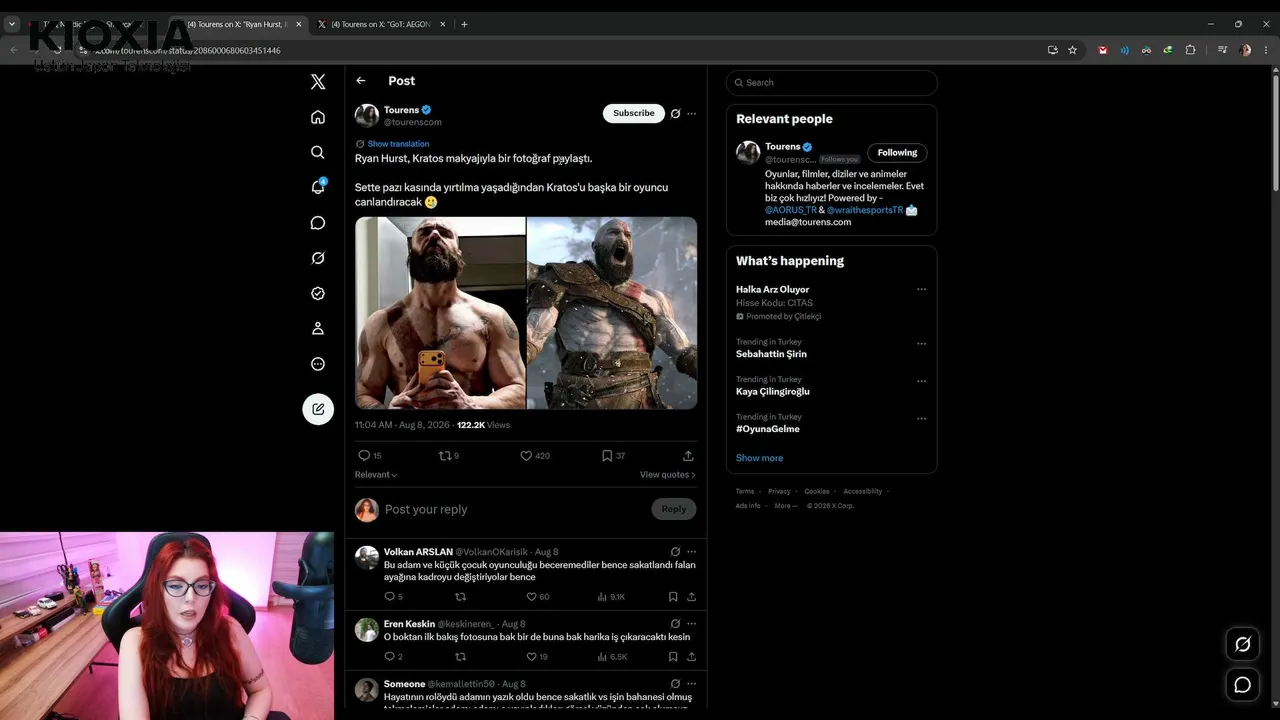Open Chat messages from the sidebar
The height and width of the screenshot is (720, 1280).
point(318,223)
